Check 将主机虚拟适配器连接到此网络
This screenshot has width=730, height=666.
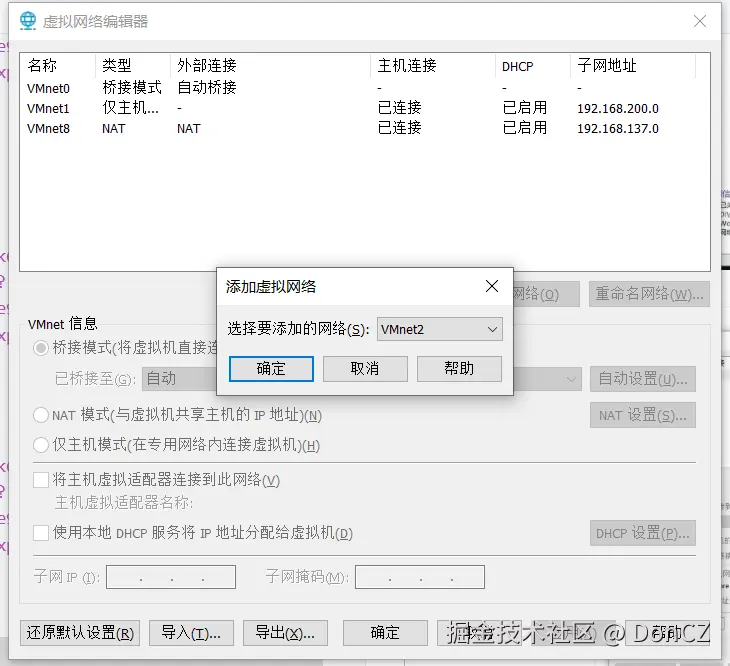[x=41, y=480]
